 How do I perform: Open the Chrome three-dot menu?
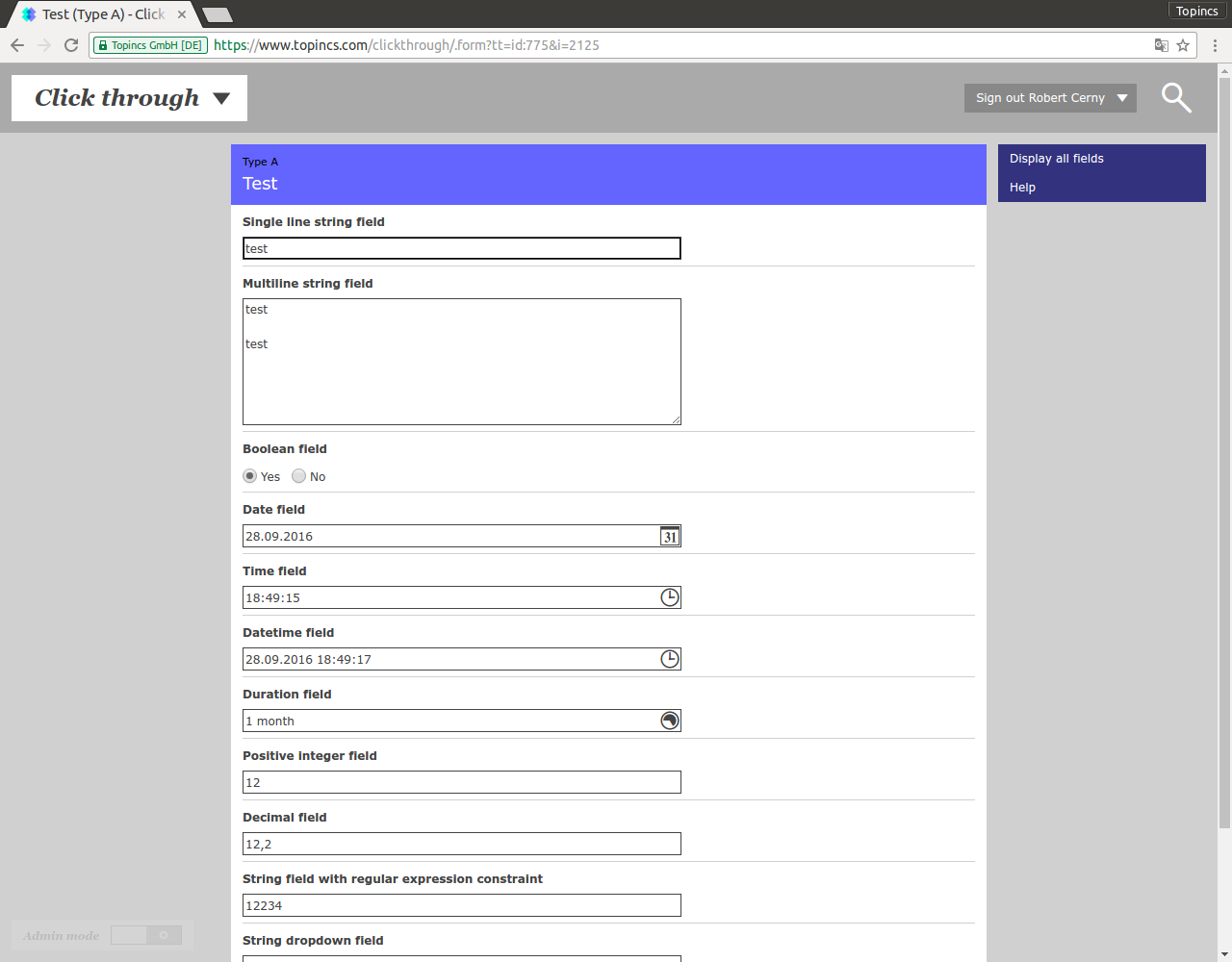coord(1215,45)
